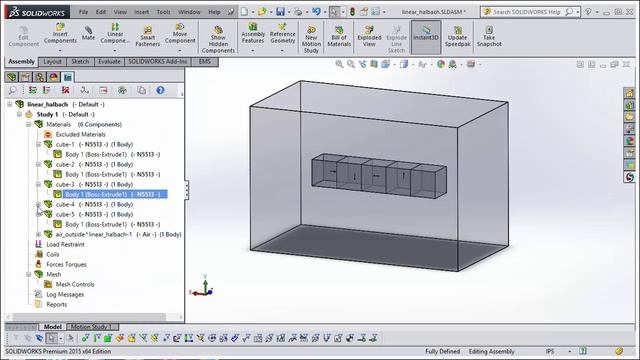
Task: Click the EMS manager tab icon
Action: pos(68,77)
